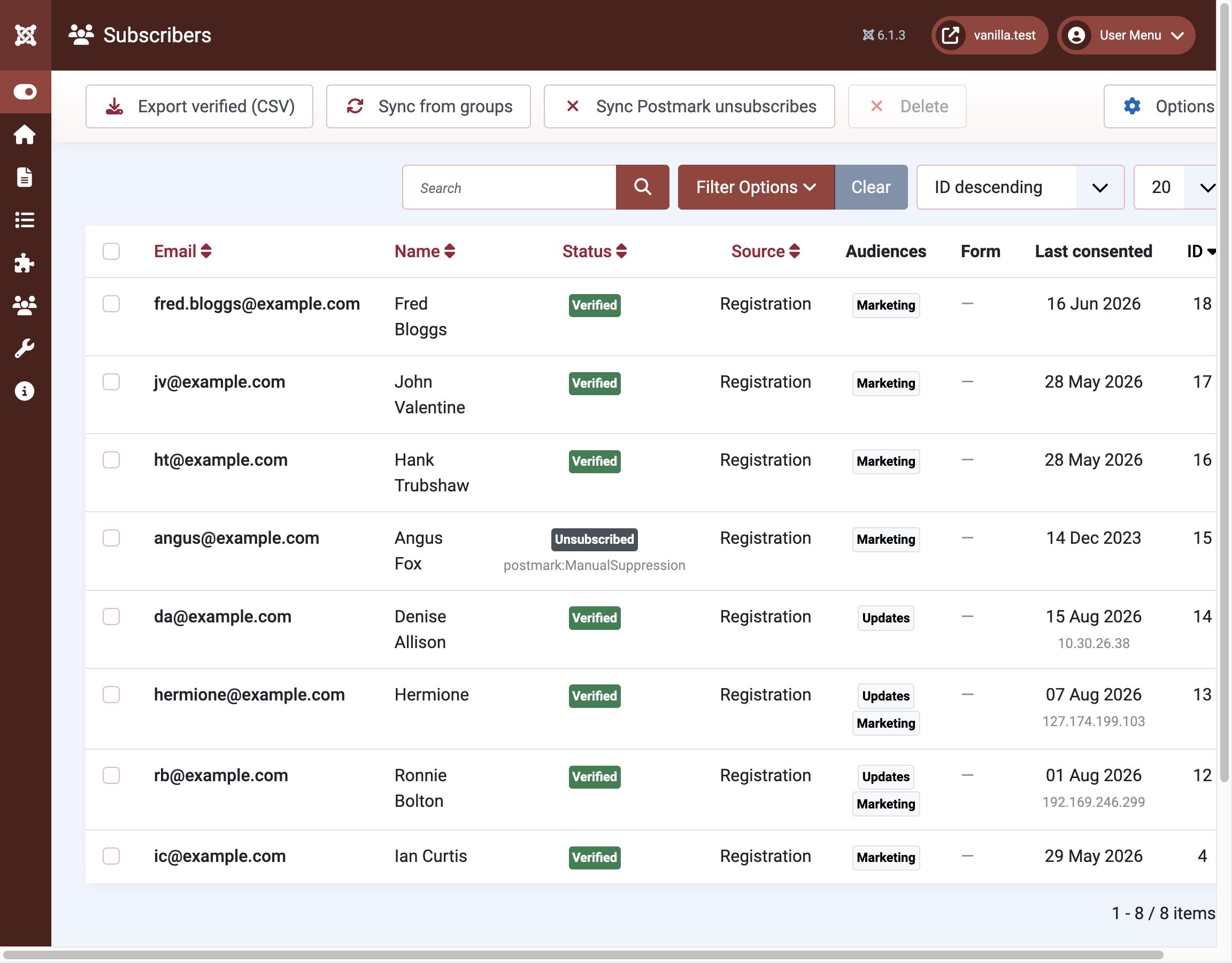Click Ian Curtis name cell
1232x963 pixels.
click(x=431, y=857)
